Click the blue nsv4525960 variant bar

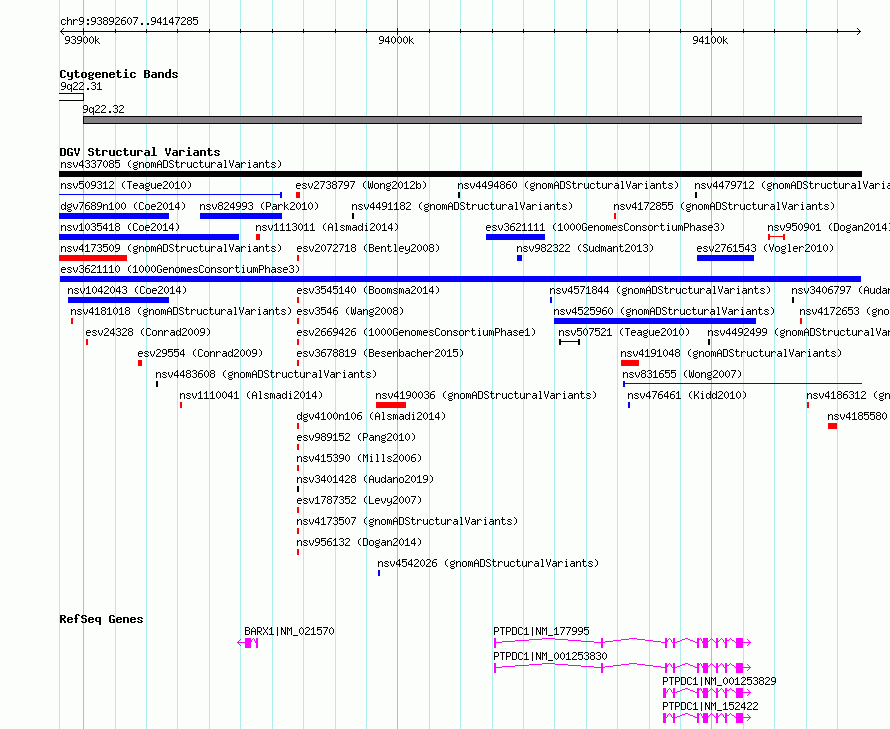(655, 321)
